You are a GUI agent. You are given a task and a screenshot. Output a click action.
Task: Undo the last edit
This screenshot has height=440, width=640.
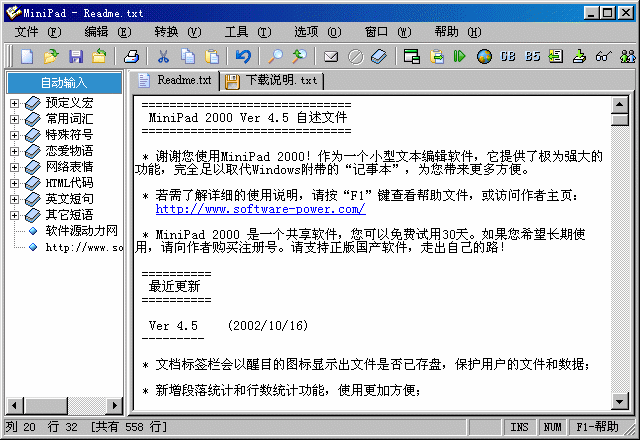click(243, 56)
